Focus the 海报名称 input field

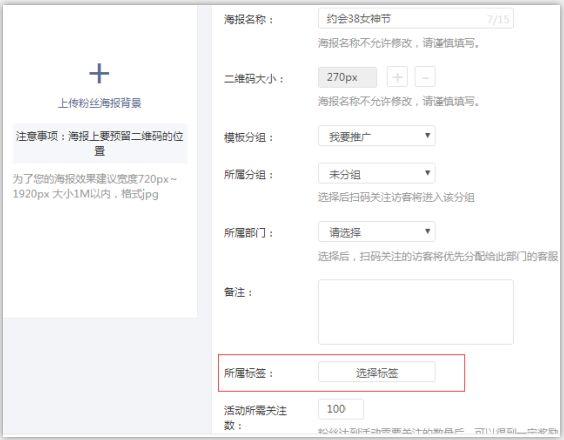coord(415,18)
